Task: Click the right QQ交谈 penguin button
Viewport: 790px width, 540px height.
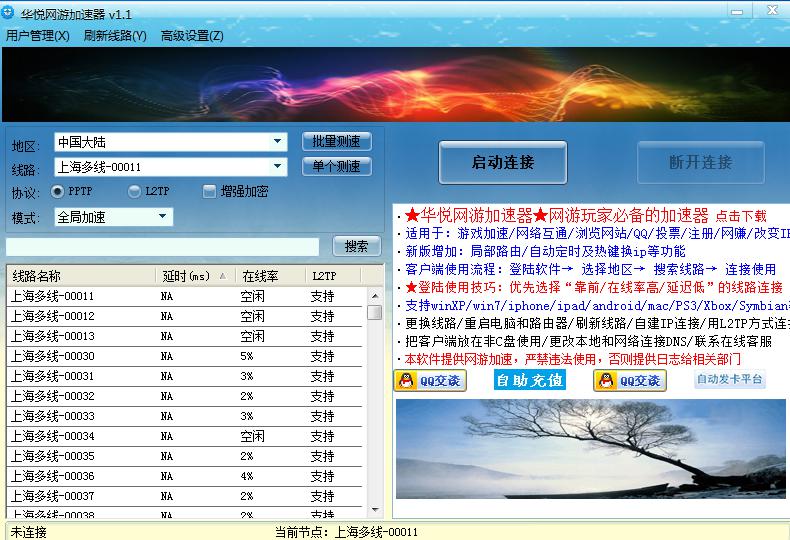Action: pyautogui.click(x=629, y=380)
